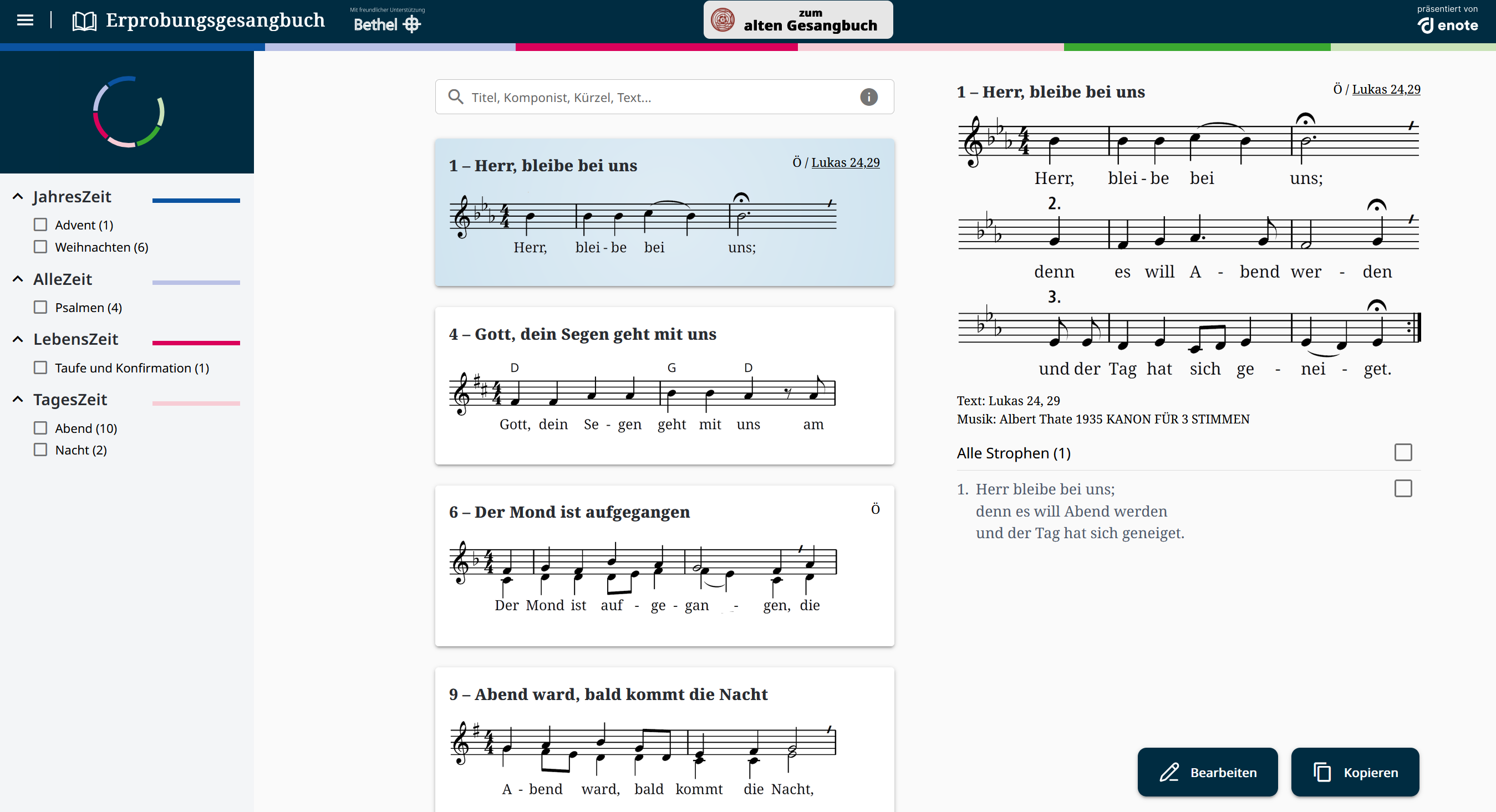Collapse the TagesZeit section
This screenshot has width=1496, height=812.
point(18,399)
